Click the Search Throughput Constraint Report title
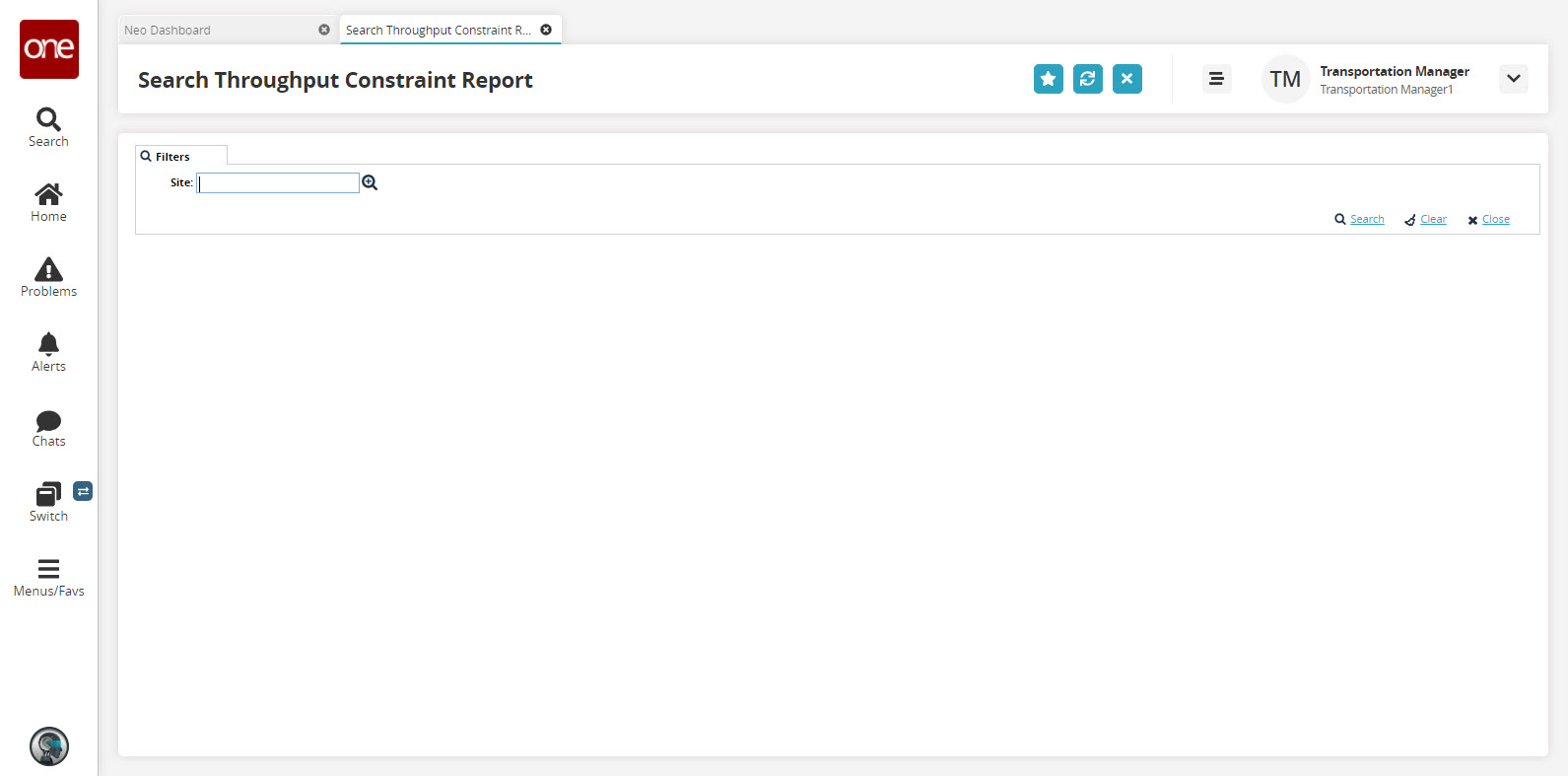 [x=335, y=80]
